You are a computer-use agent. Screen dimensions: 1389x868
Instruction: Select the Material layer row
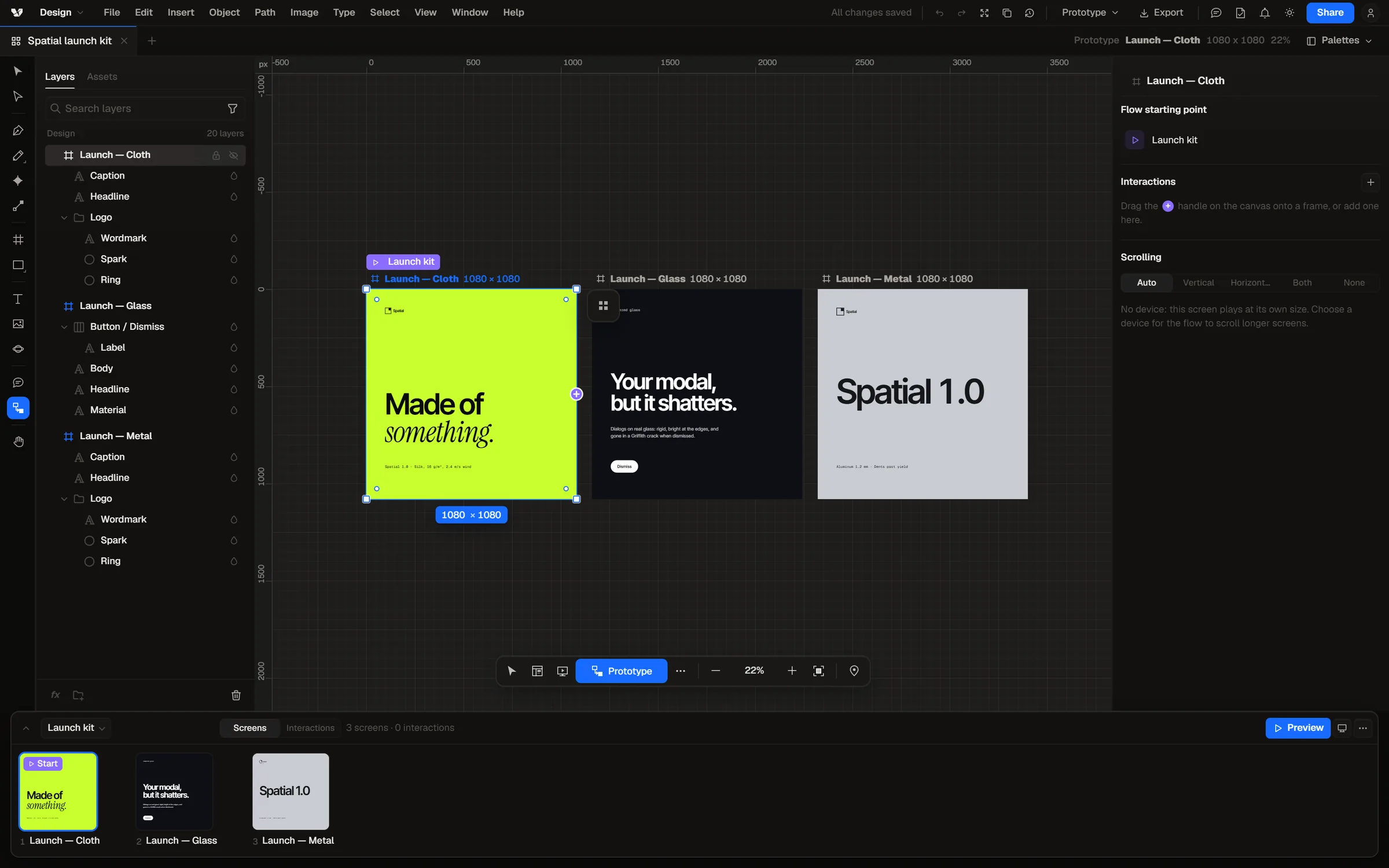click(145, 410)
